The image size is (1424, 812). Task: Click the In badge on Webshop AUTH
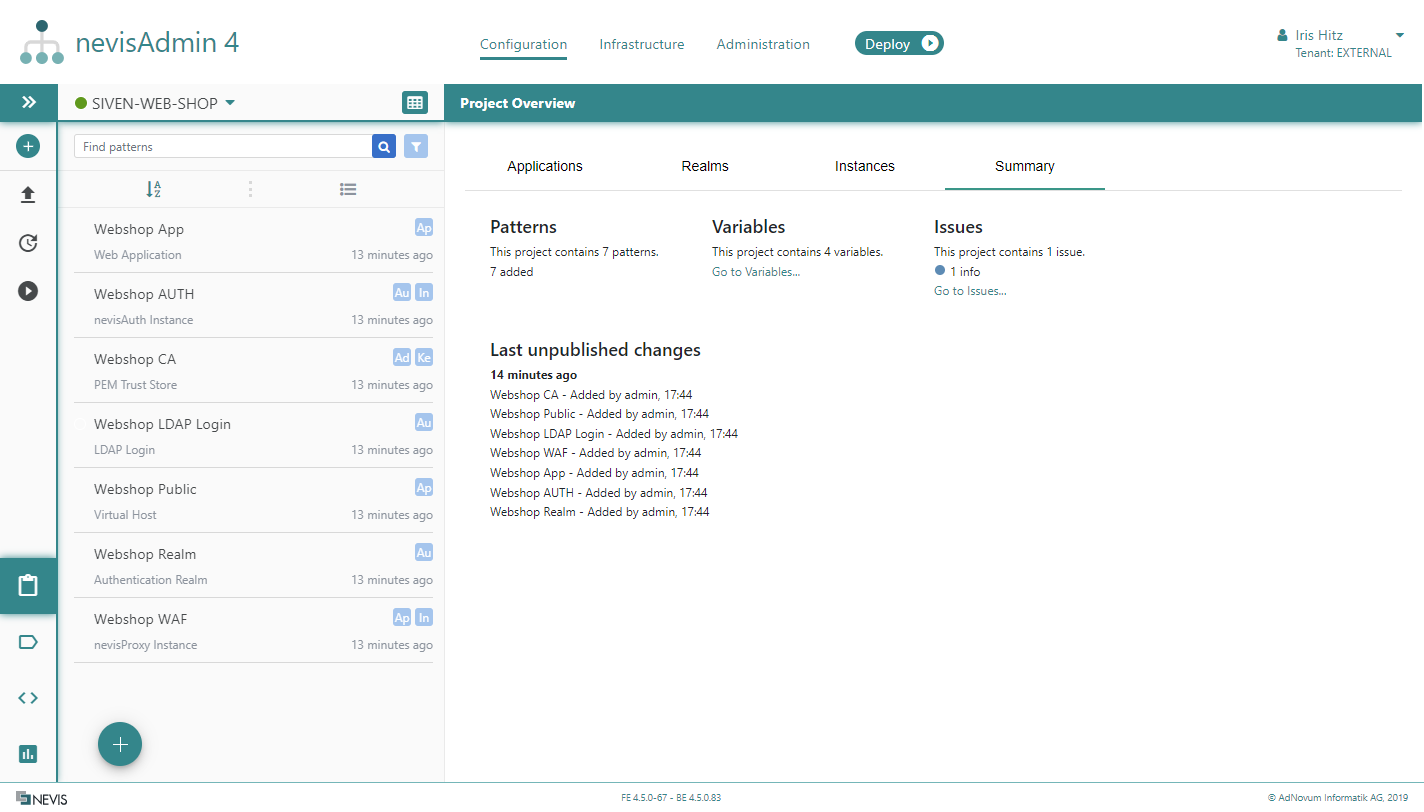click(424, 293)
